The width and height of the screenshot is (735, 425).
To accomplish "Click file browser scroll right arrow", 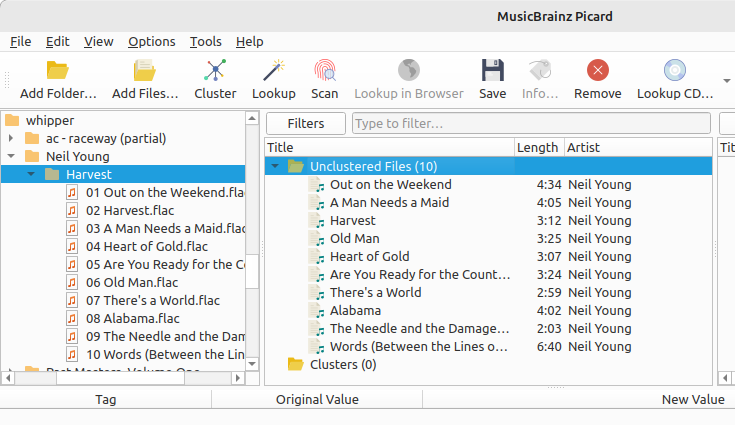I will tap(238, 378).
